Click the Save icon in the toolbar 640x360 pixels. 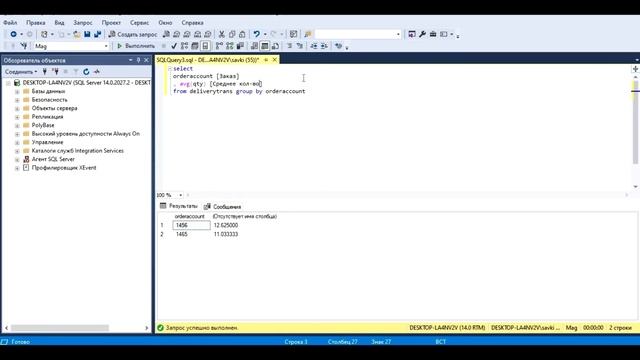coord(87,34)
